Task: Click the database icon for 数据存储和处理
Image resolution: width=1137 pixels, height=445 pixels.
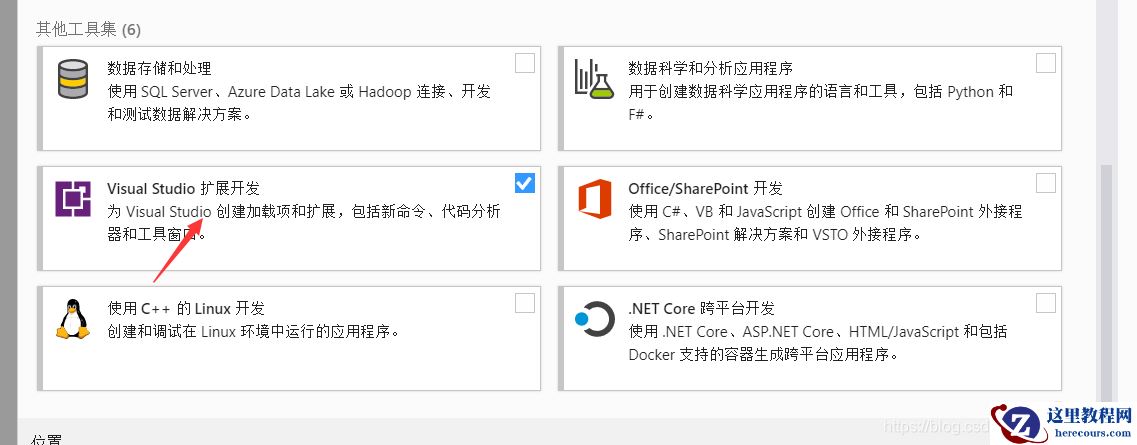Action: click(72, 79)
